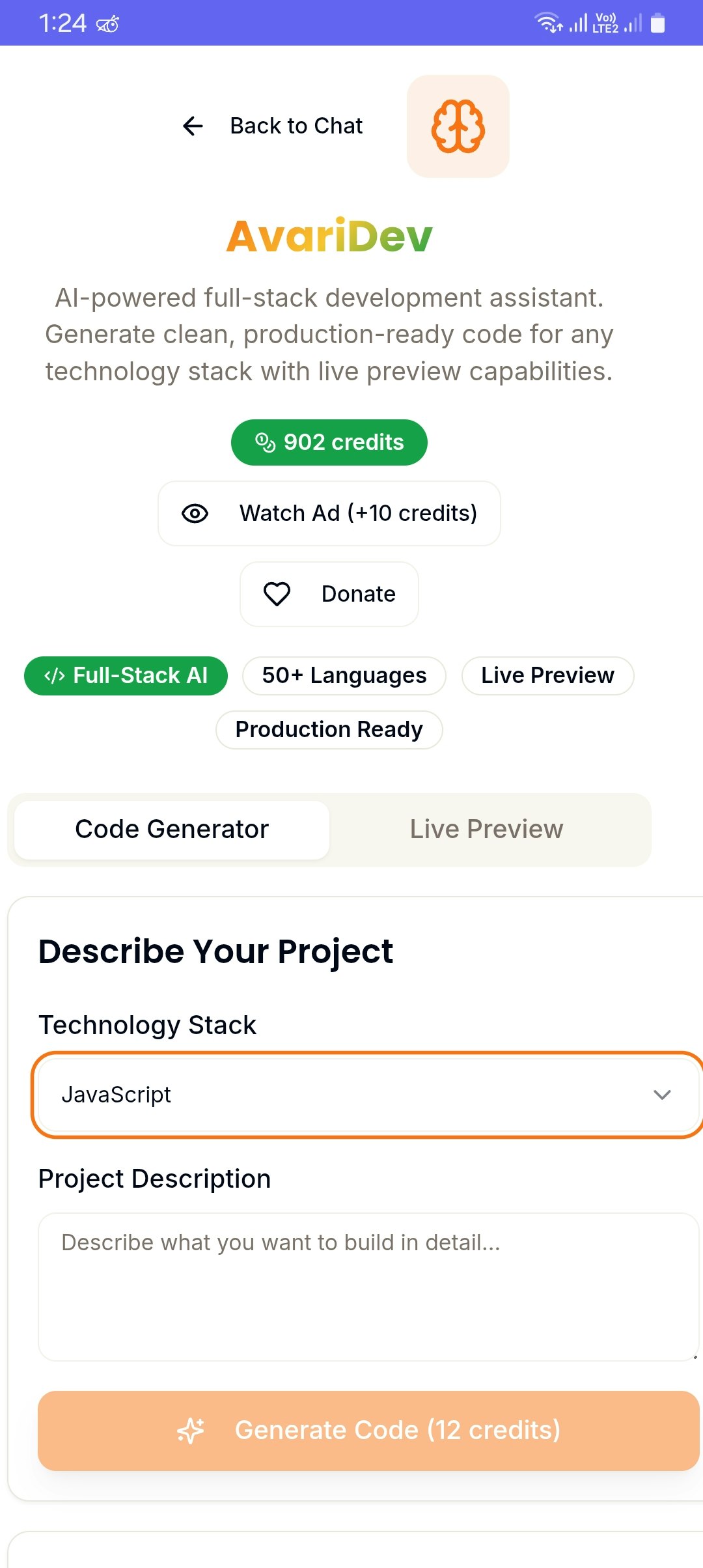Tap the orange brain logo icon
This screenshot has width=703, height=1568.
click(x=458, y=126)
